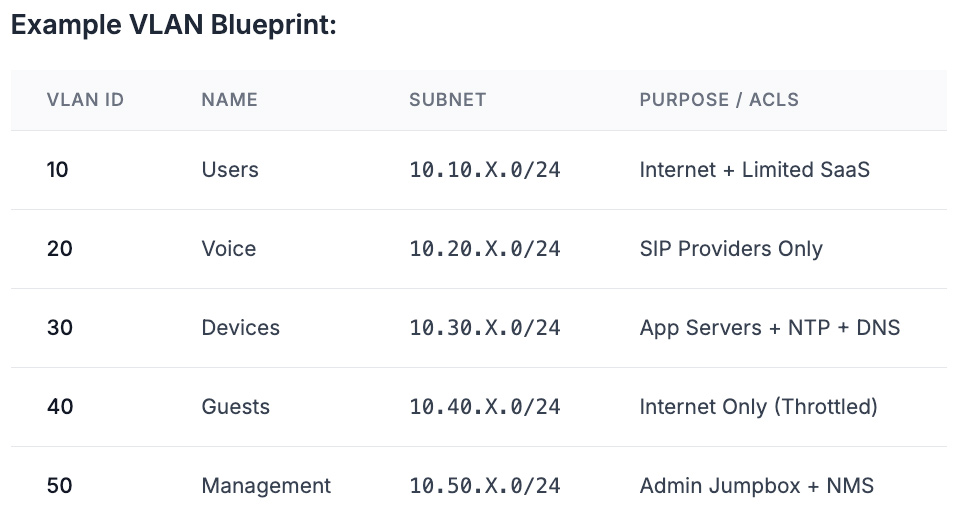Click the 10.40.X.0/24 subnet cell
This screenshot has height=527, width=965.
pyautogui.click(x=485, y=407)
